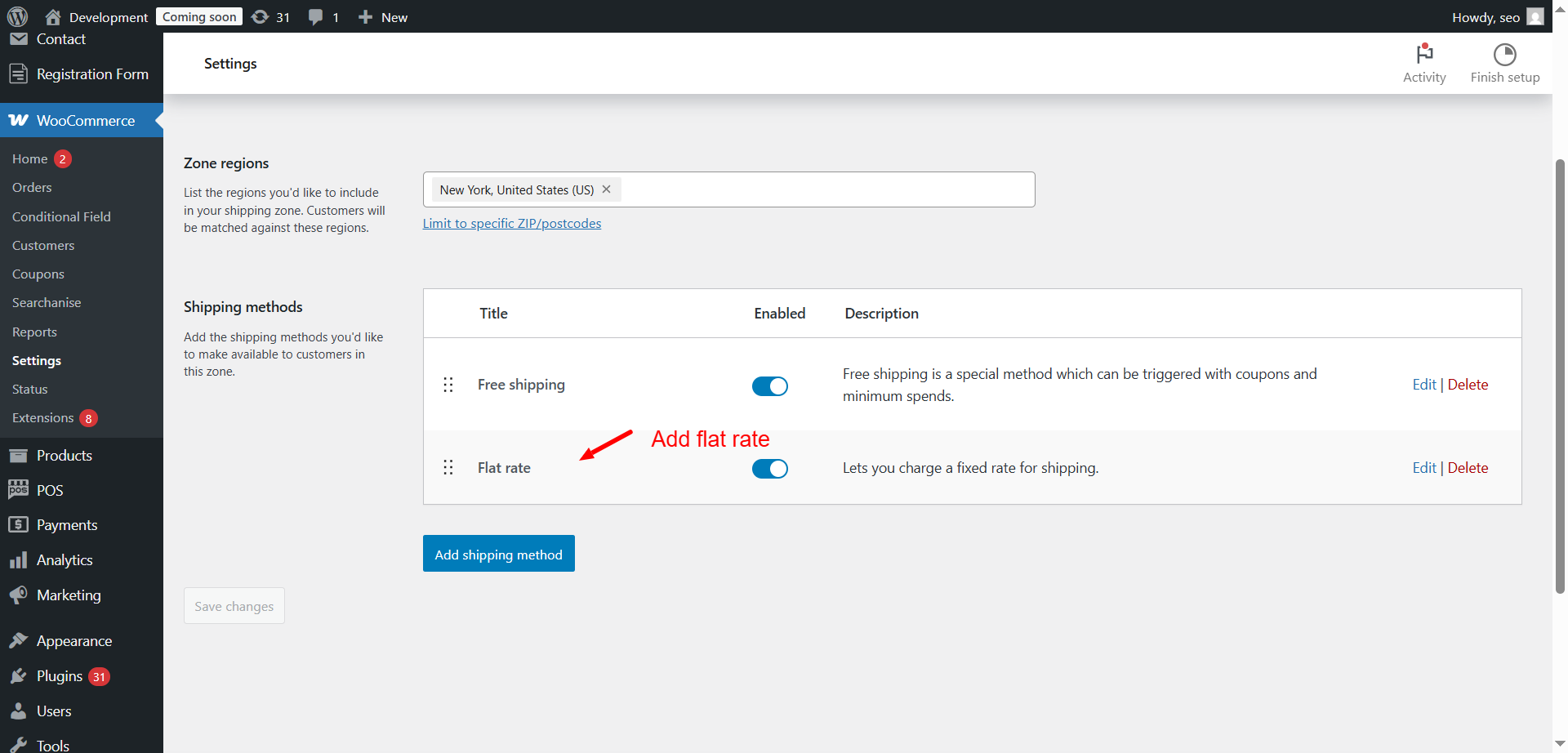Screen dimensions: 1568x753
Task: Click the Plugins plug icon
Action: pos(18,676)
